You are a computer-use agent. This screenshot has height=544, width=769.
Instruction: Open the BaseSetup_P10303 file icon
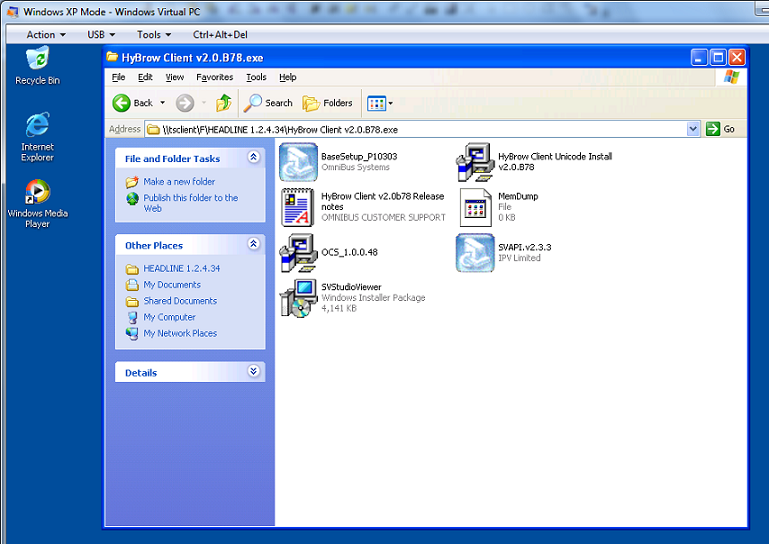(x=298, y=162)
